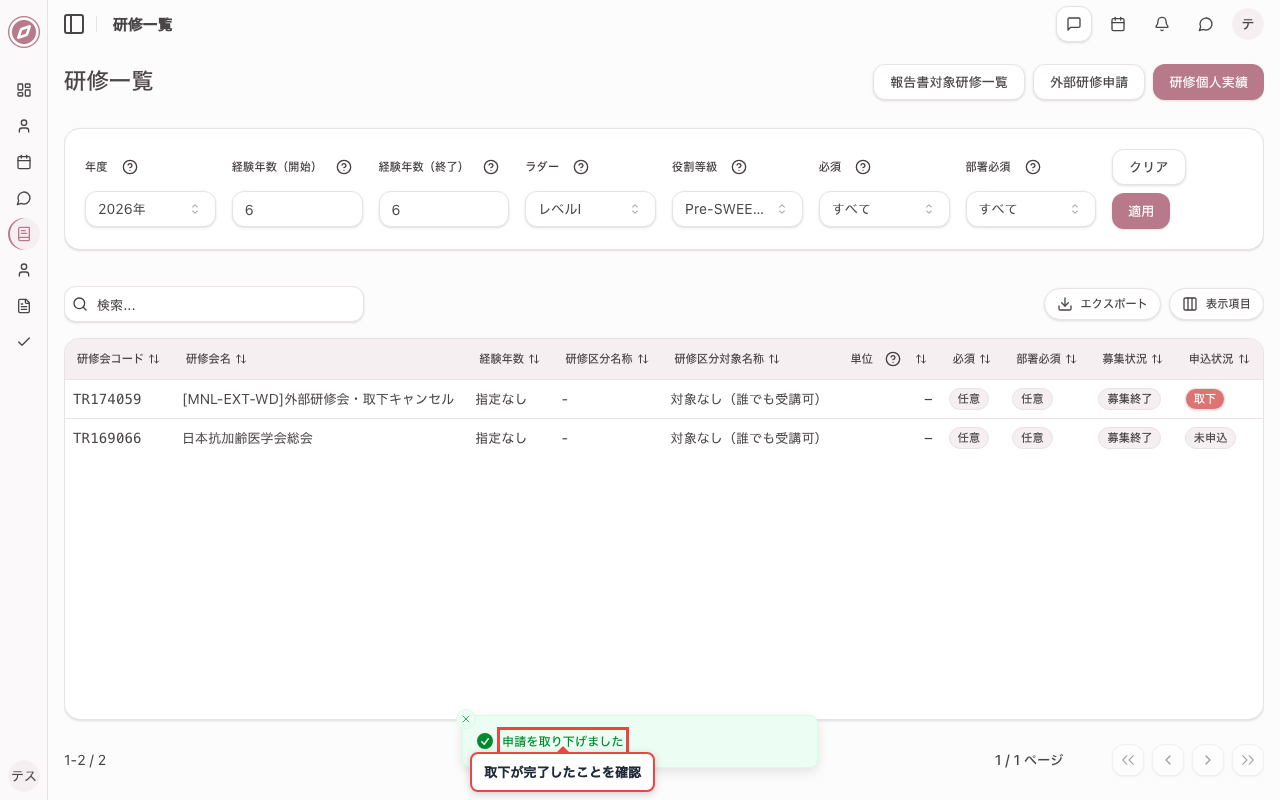1280x800 pixels.
Task: Click the 取下 status badge
Action: tap(1205, 399)
